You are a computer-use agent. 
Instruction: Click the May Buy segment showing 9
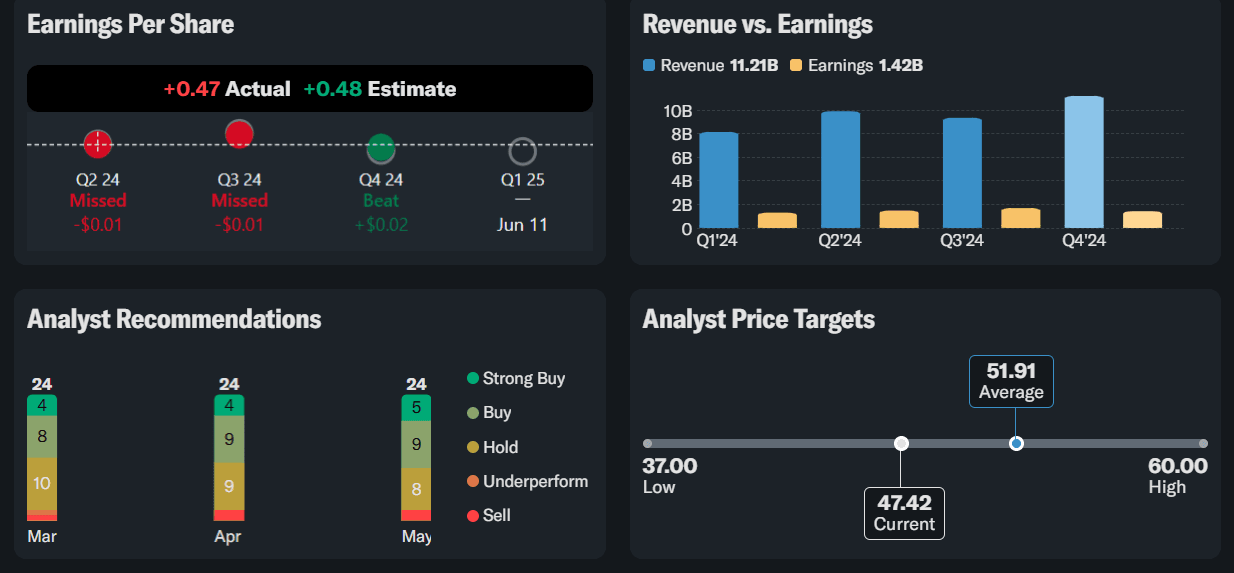[416, 445]
